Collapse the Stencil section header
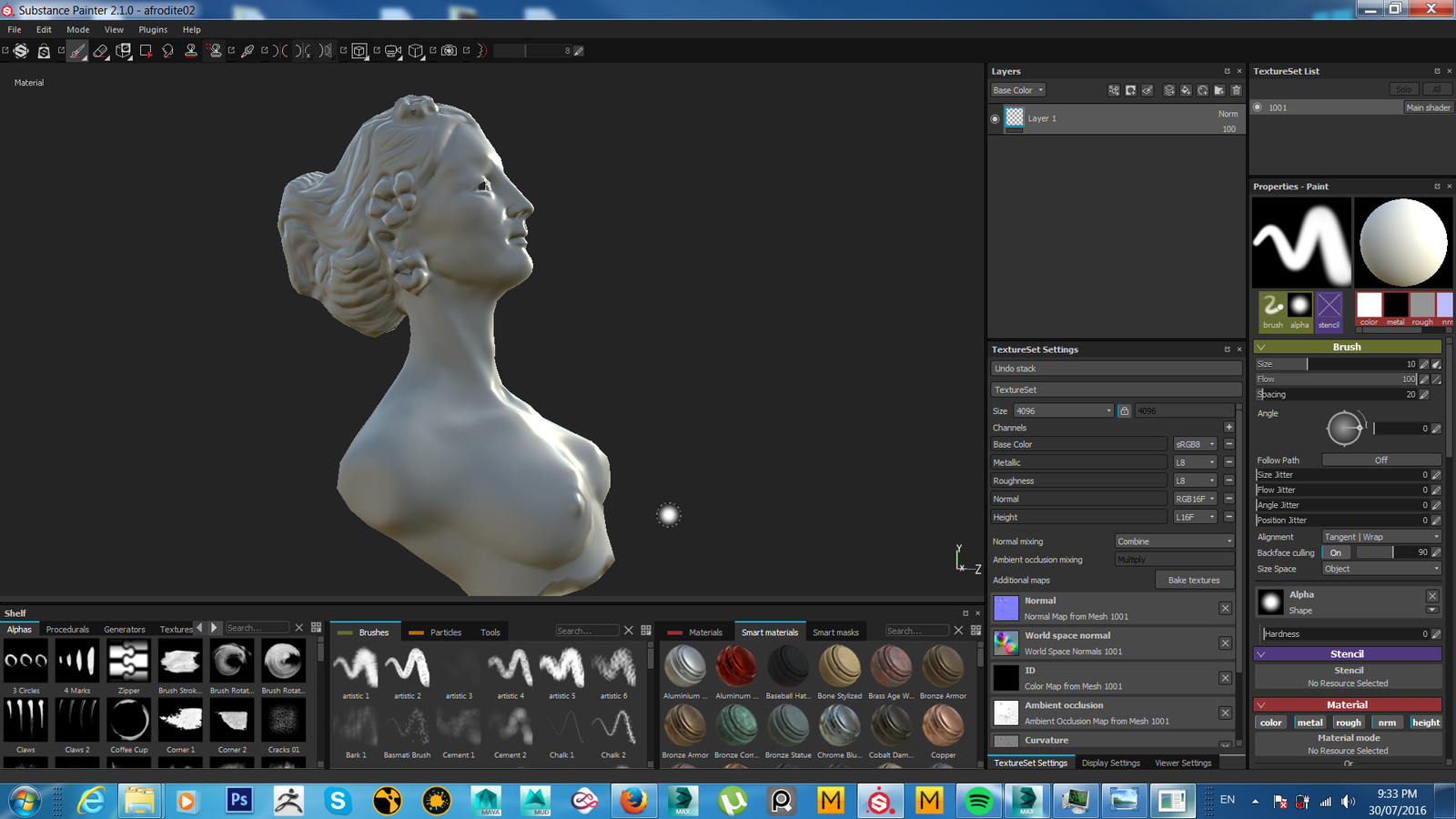The height and width of the screenshot is (819, 1456). (x=1348, y=653)
